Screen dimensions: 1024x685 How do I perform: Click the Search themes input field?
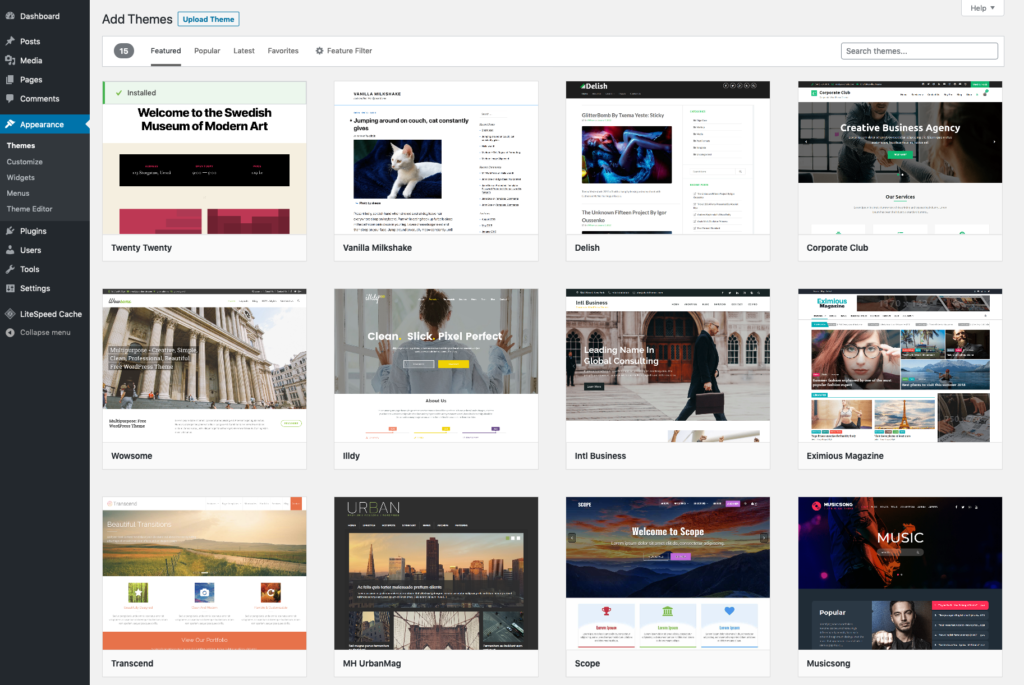point(919,51)
